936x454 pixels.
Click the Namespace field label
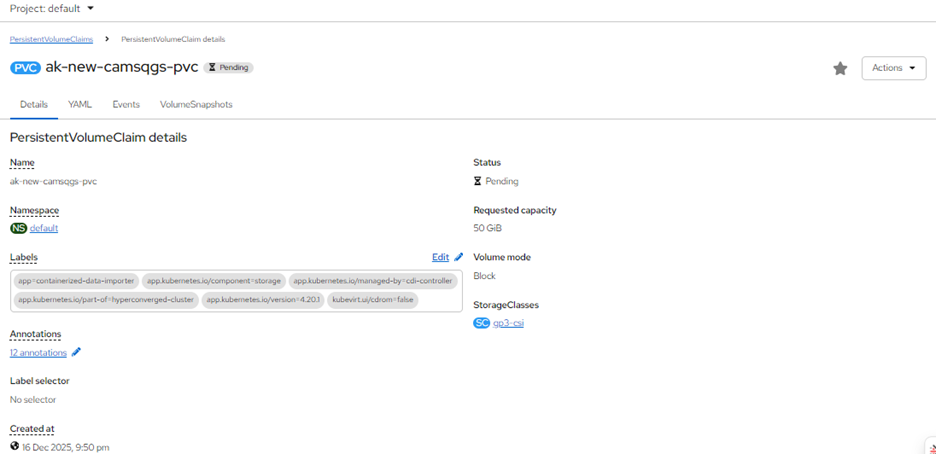34,211
